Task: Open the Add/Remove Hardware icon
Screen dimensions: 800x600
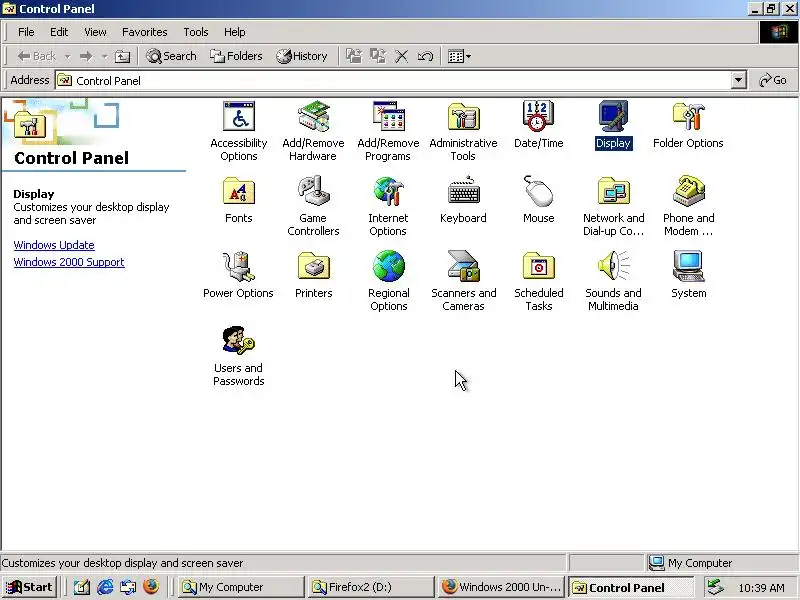Action: [313, 131]
